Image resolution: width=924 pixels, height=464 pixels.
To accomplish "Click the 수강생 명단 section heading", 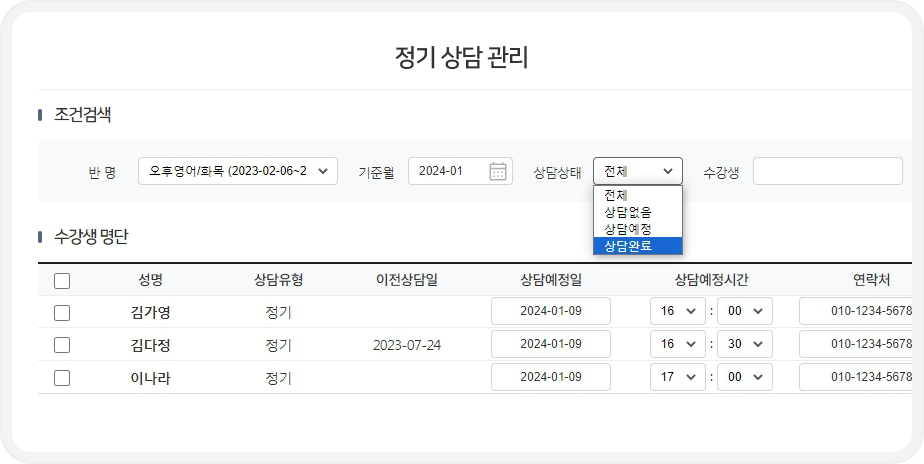I will 91,237.
